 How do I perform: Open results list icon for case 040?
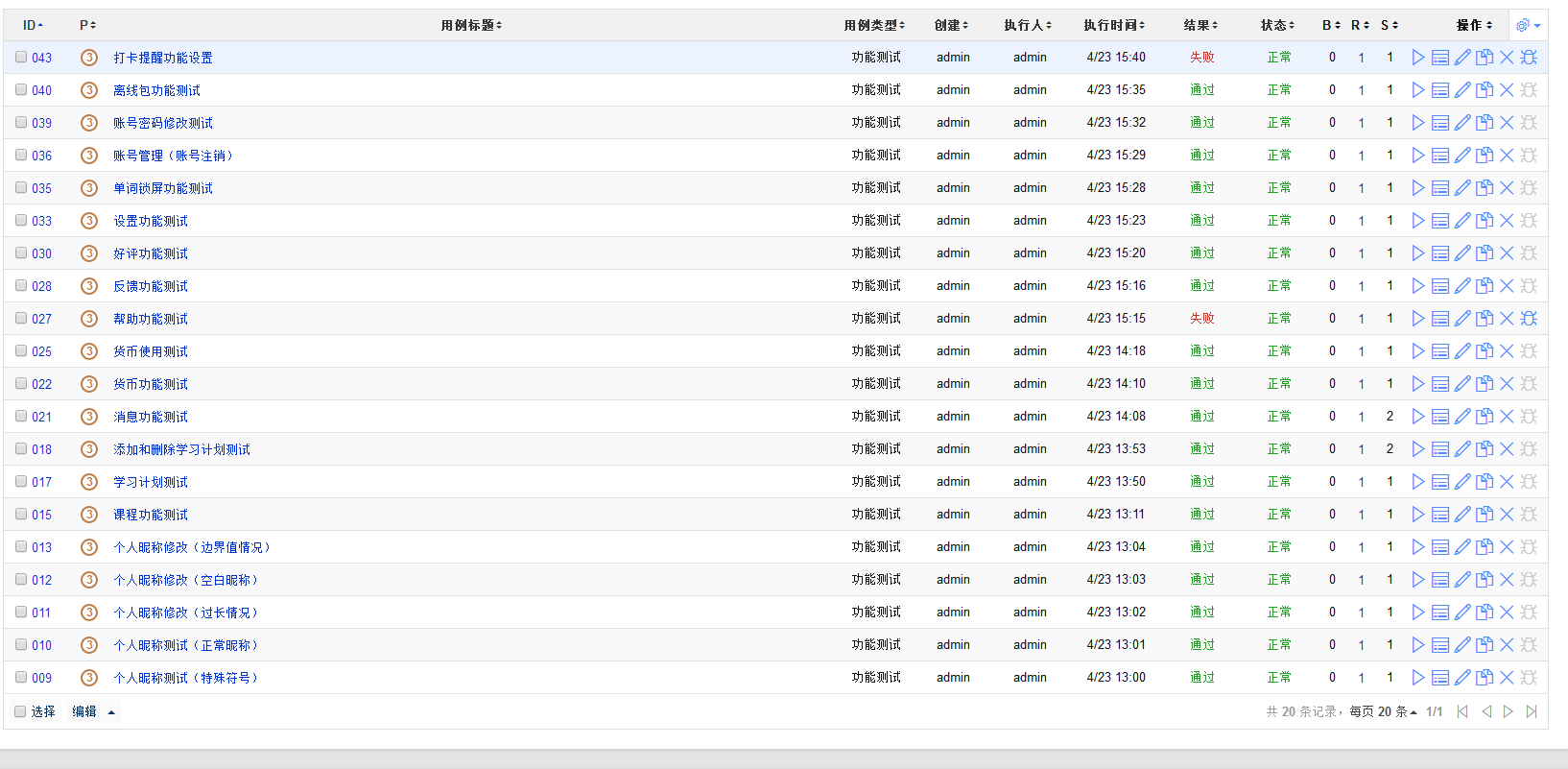click(x=1439, y=90)
